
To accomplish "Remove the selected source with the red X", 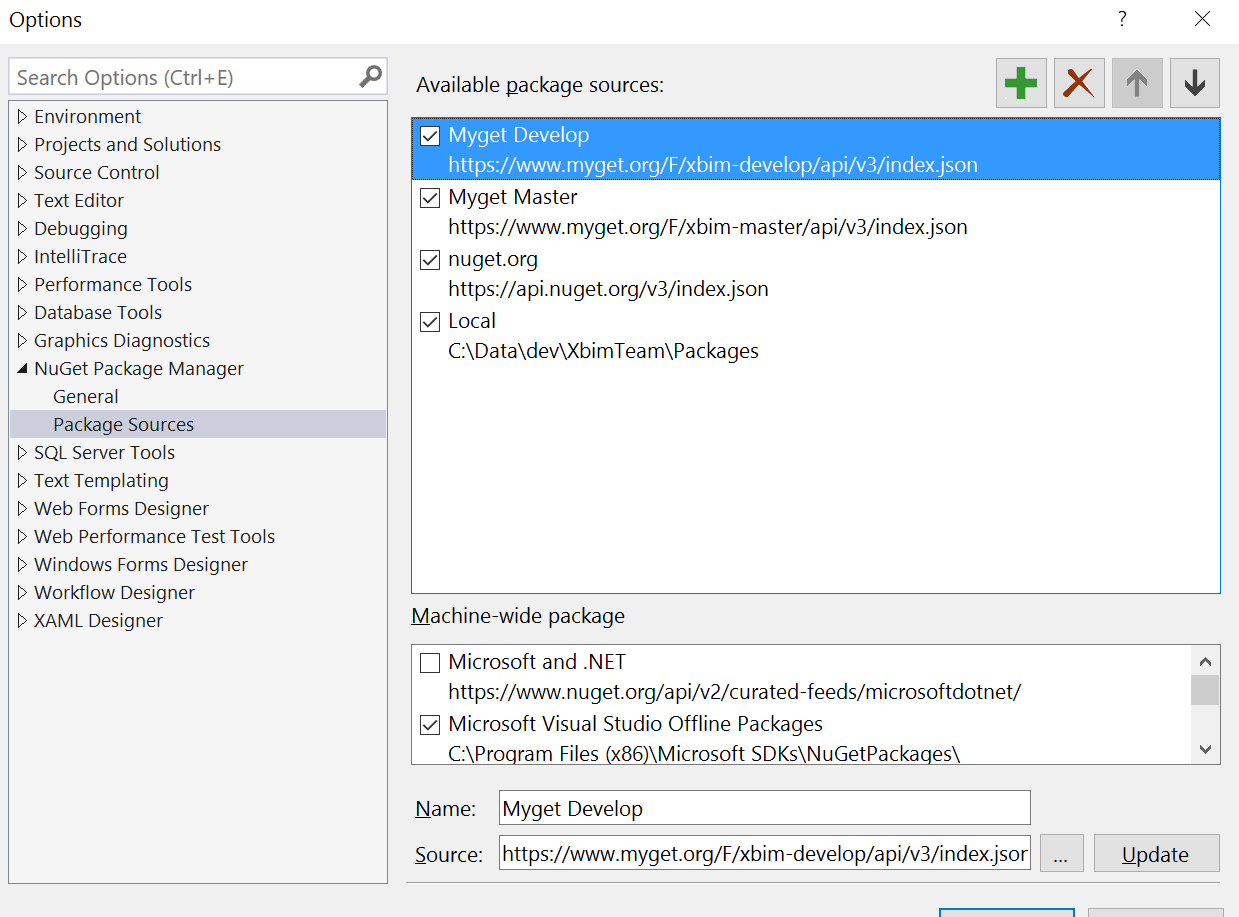I will point(1078,83).
